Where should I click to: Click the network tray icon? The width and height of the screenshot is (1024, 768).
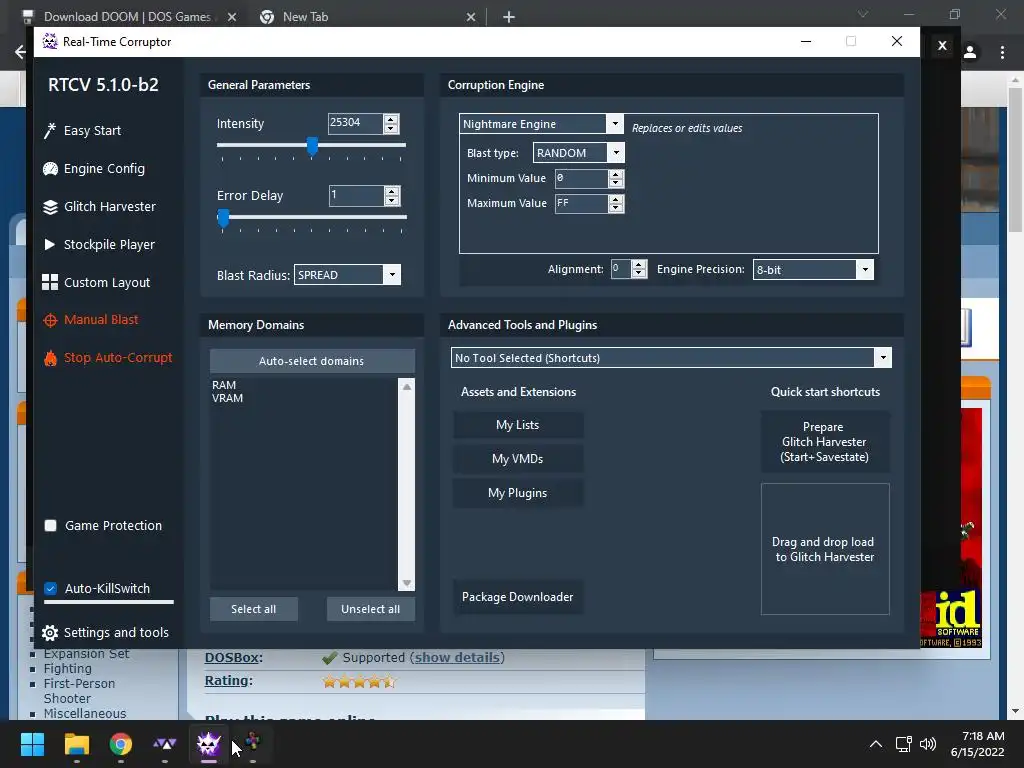[903, 744]
